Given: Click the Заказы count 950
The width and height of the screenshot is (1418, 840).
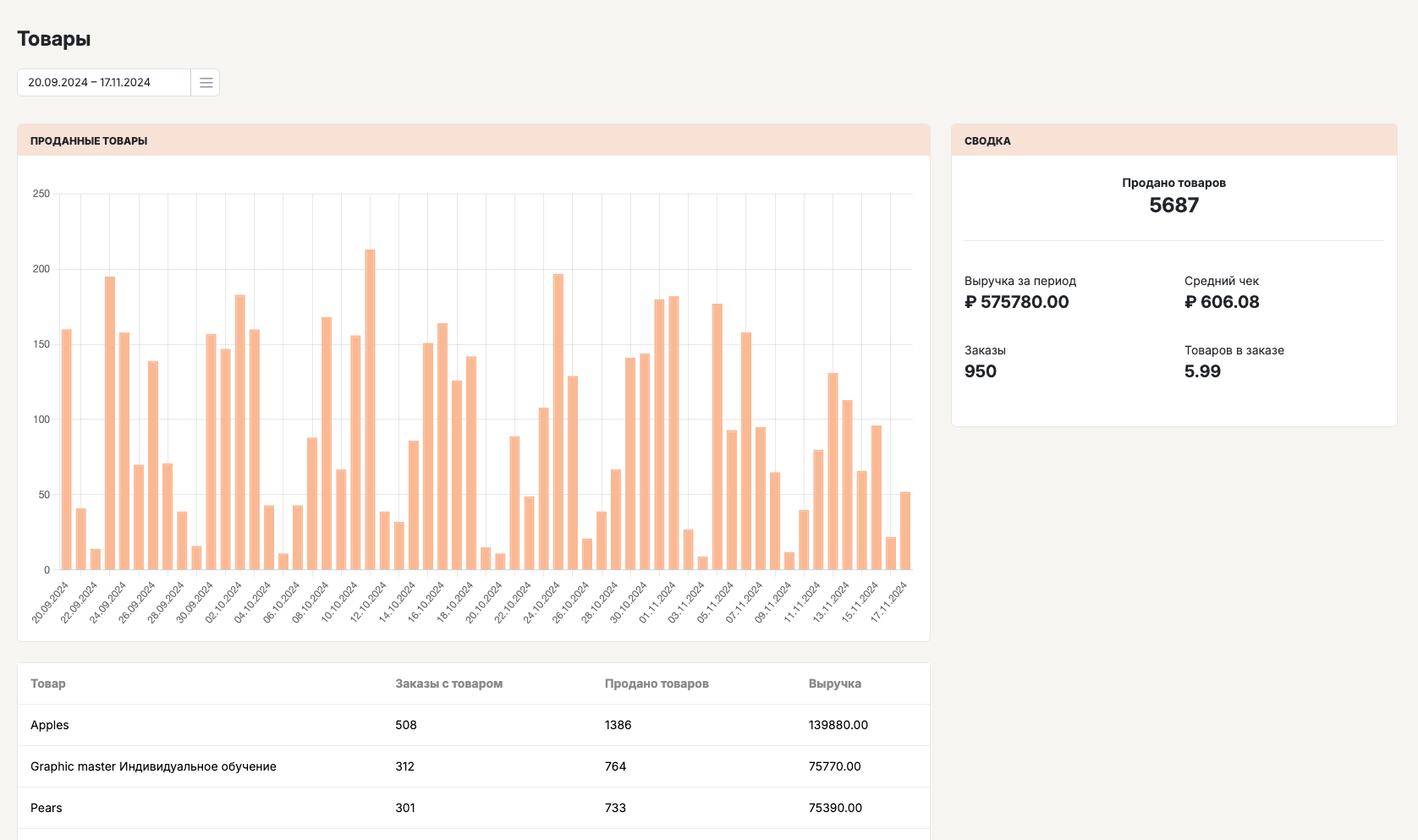Looking at the screenshot, I should pyautogui.click(x=981, y=371).
